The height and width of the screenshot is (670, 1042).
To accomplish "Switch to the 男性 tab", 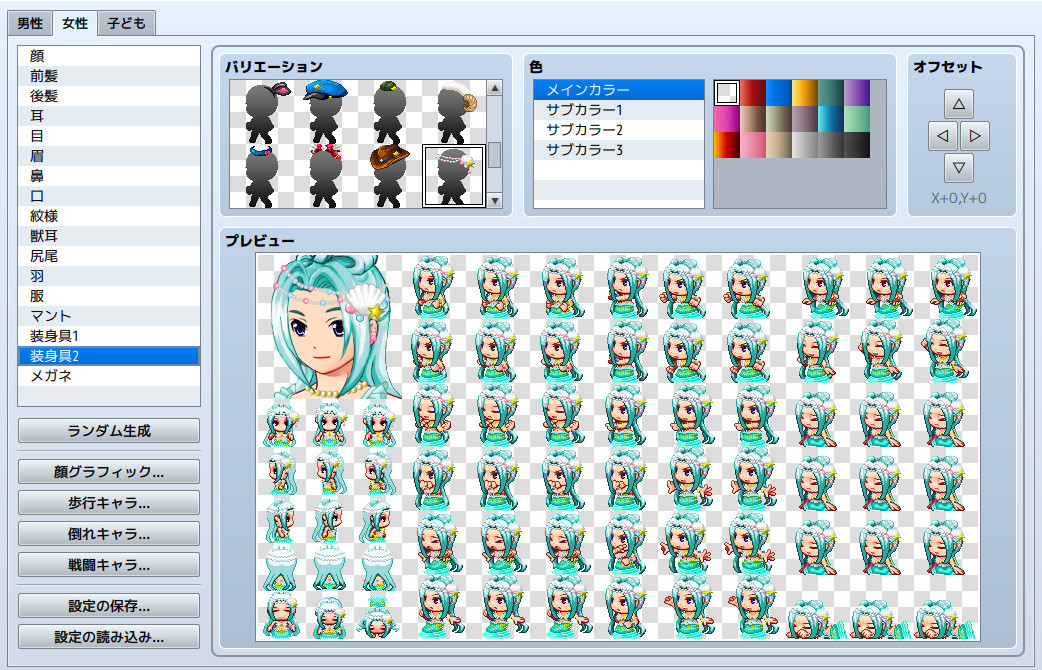I will pos(28,22).
